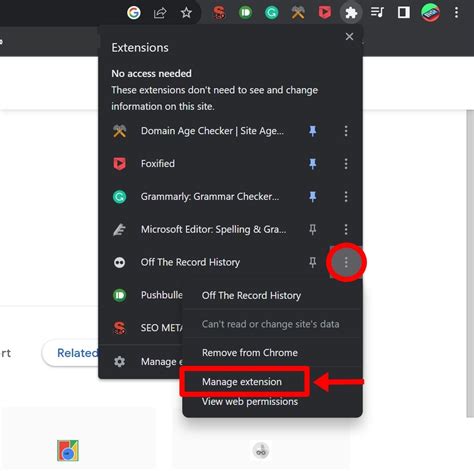Click the Domain Age Checker list icon

(119, 131)
